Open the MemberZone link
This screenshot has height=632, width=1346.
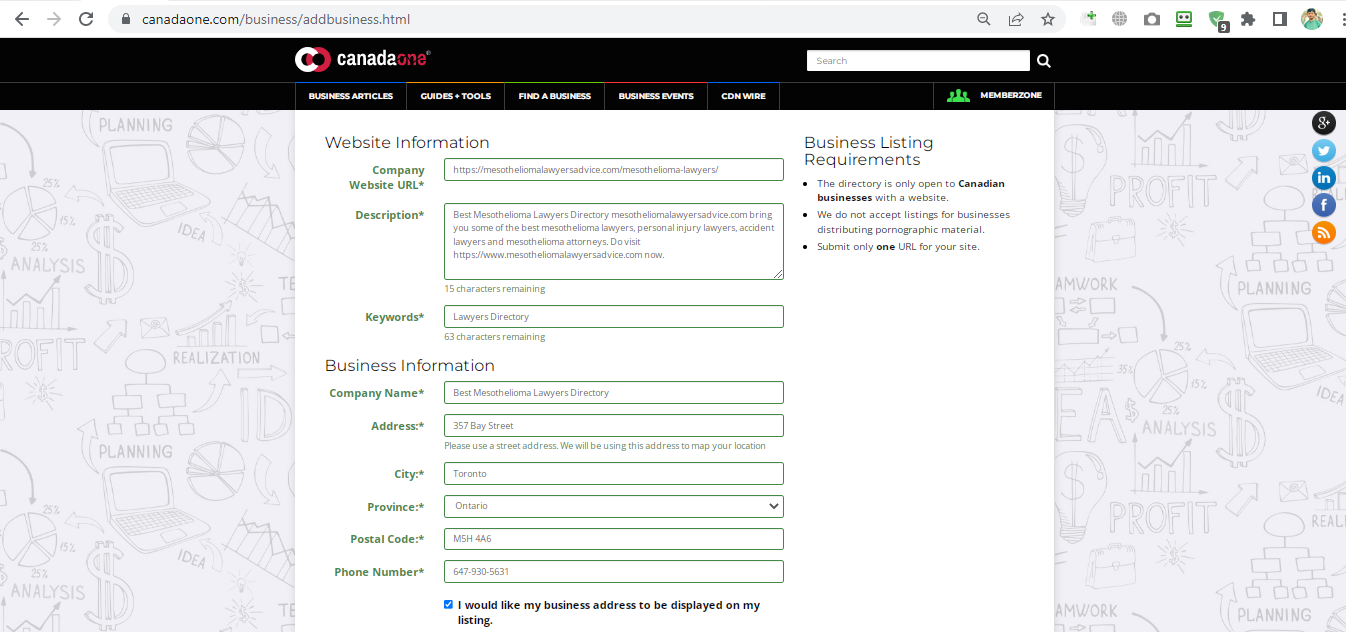(x=994, y=96)
